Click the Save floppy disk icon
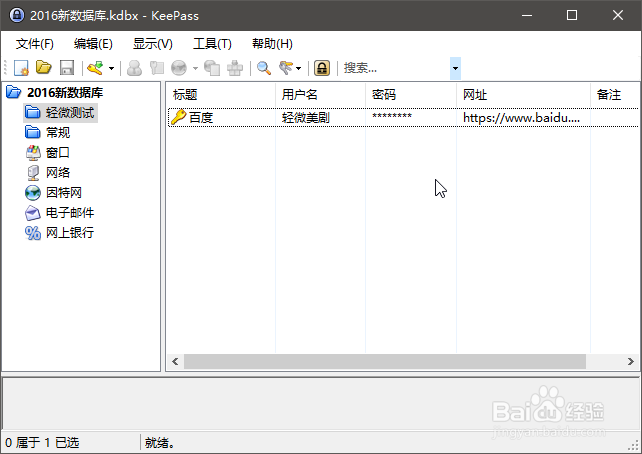The height and width of the screenshot is (454, 642). (67, 68)
